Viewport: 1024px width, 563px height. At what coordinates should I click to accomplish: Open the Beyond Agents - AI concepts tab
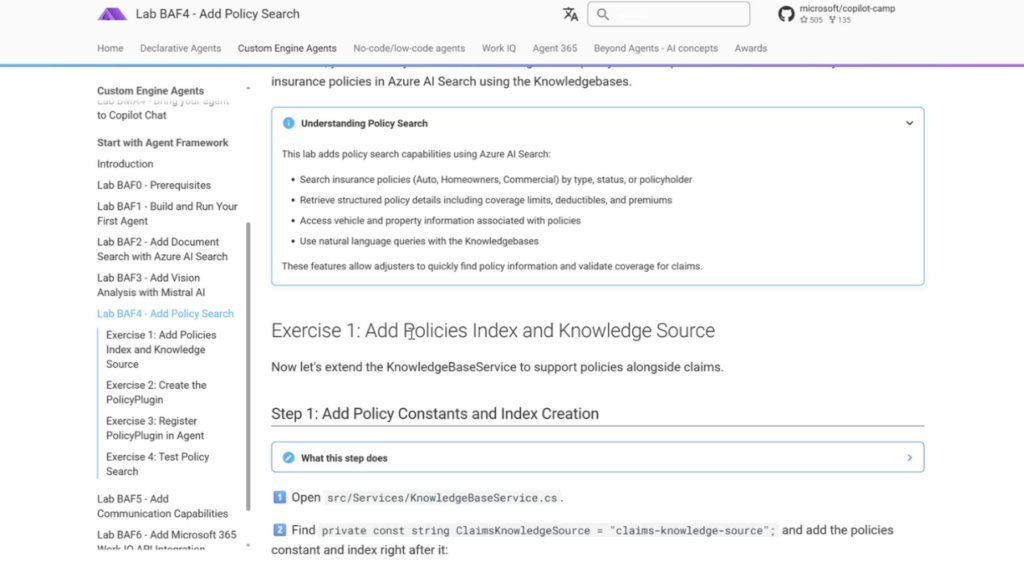click(655, 48)
